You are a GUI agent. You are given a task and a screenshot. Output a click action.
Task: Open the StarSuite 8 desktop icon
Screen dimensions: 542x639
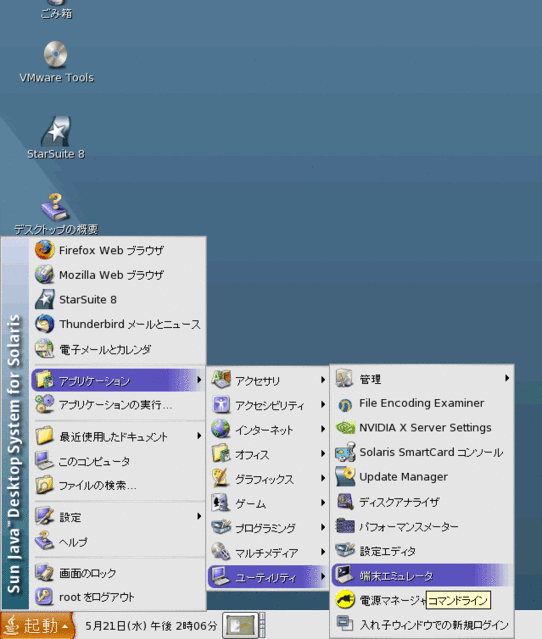pyautogui.click(x=56, y=131)
